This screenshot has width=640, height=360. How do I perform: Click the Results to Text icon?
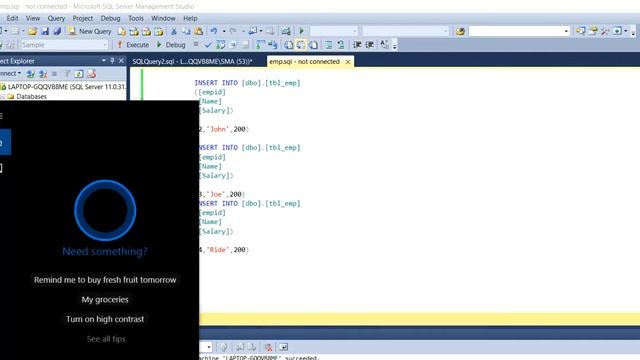tap(289, 45)
